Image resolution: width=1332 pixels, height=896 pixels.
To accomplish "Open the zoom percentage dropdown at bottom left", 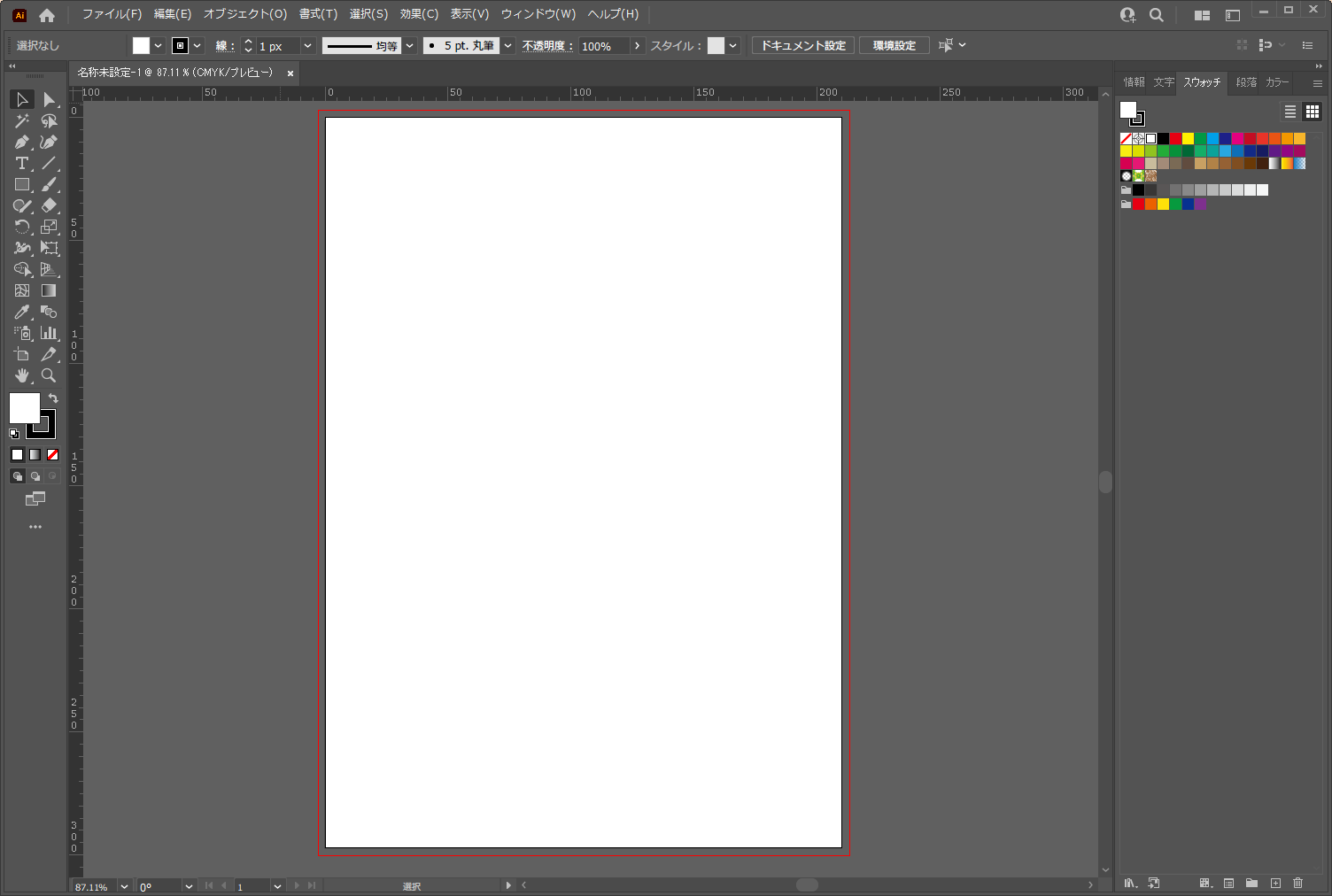I will [x=123, y=886].
